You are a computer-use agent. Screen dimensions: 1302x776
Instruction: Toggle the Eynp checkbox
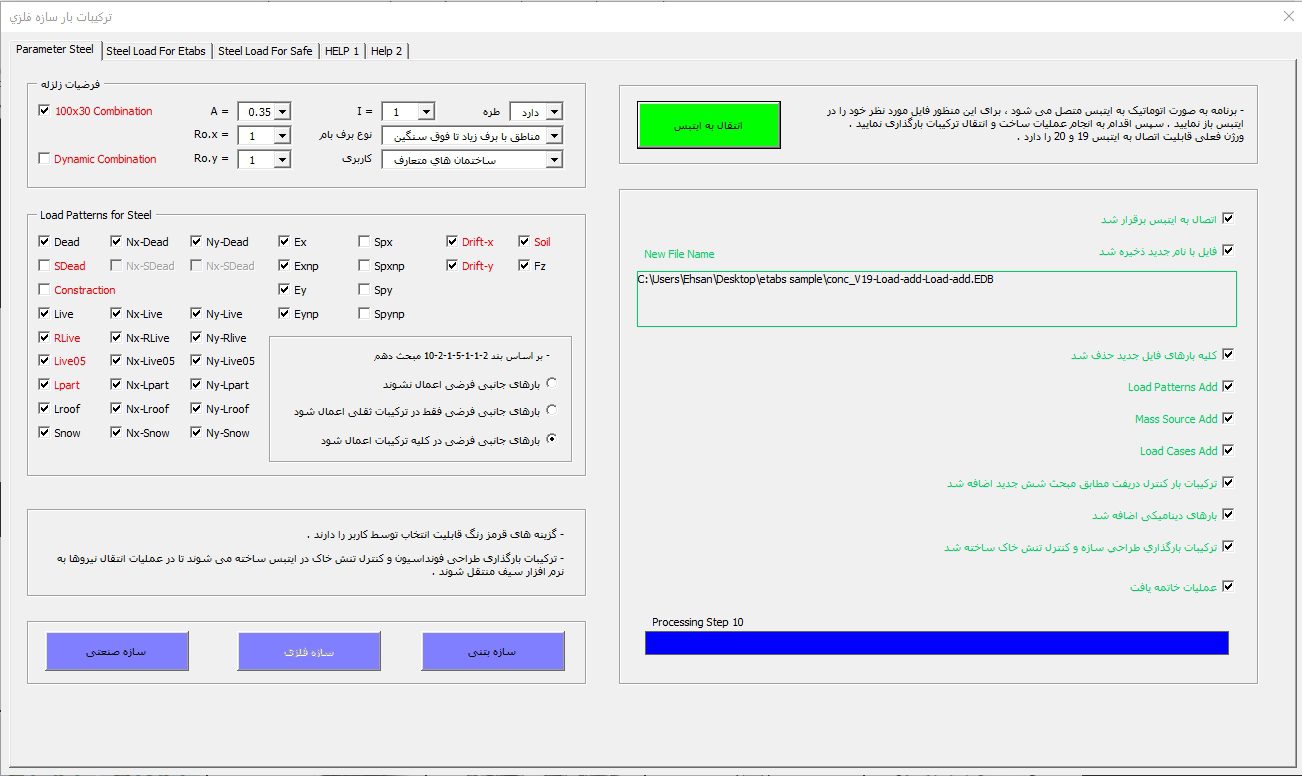[285, 314]
